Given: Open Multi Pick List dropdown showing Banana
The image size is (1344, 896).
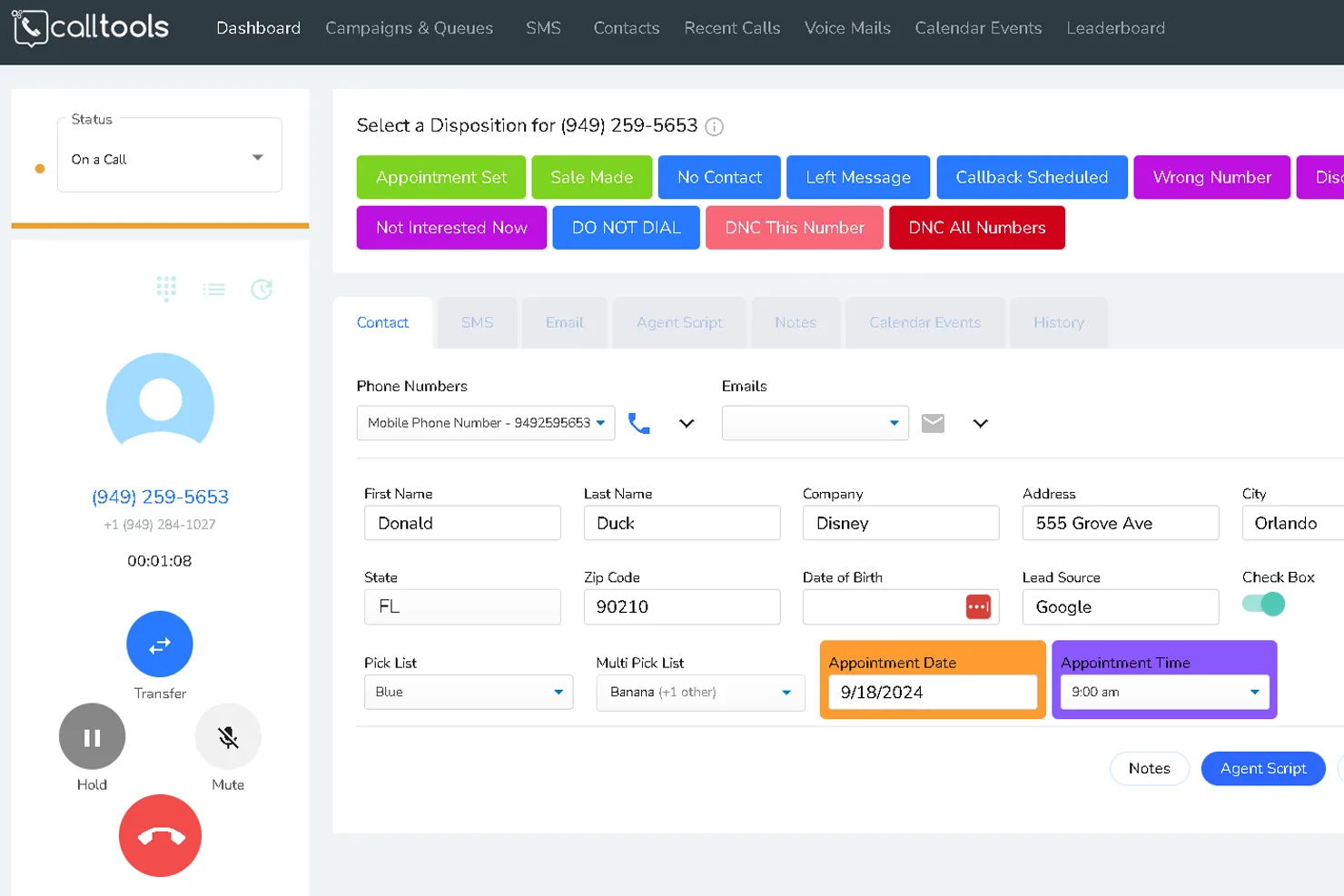Looking at the screenshot, I should 700,692.
